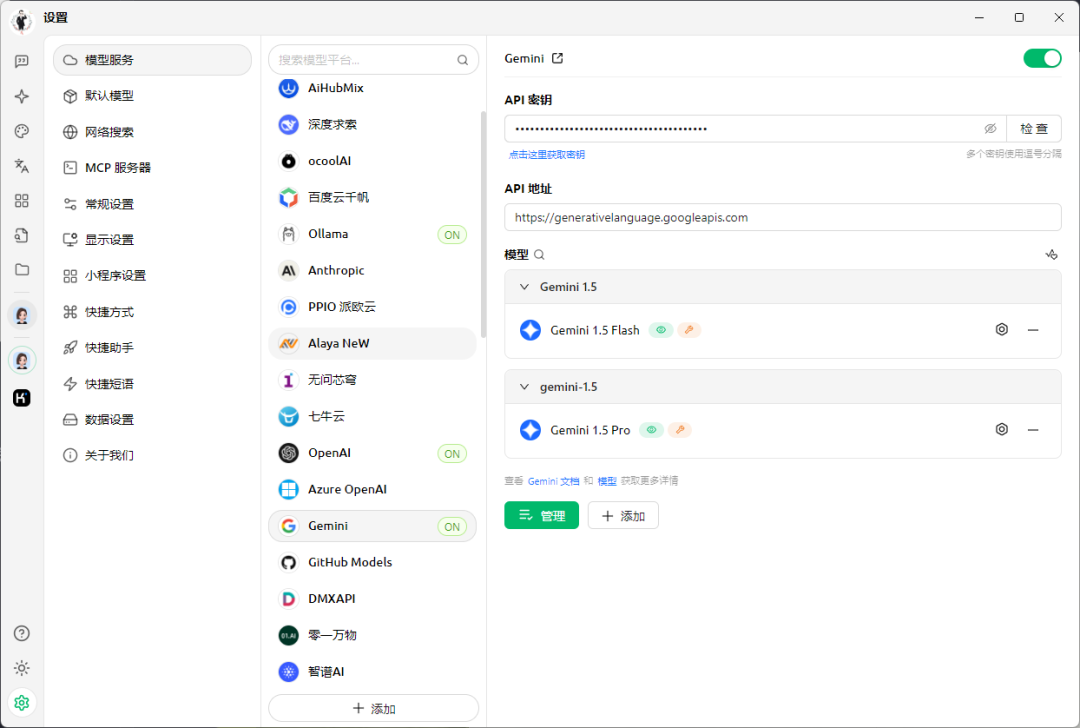Image resolution: width=1080 pixels, height=728 pixels.
Task: Toggle the sun theme icon
Action: [x=21, y=668]
